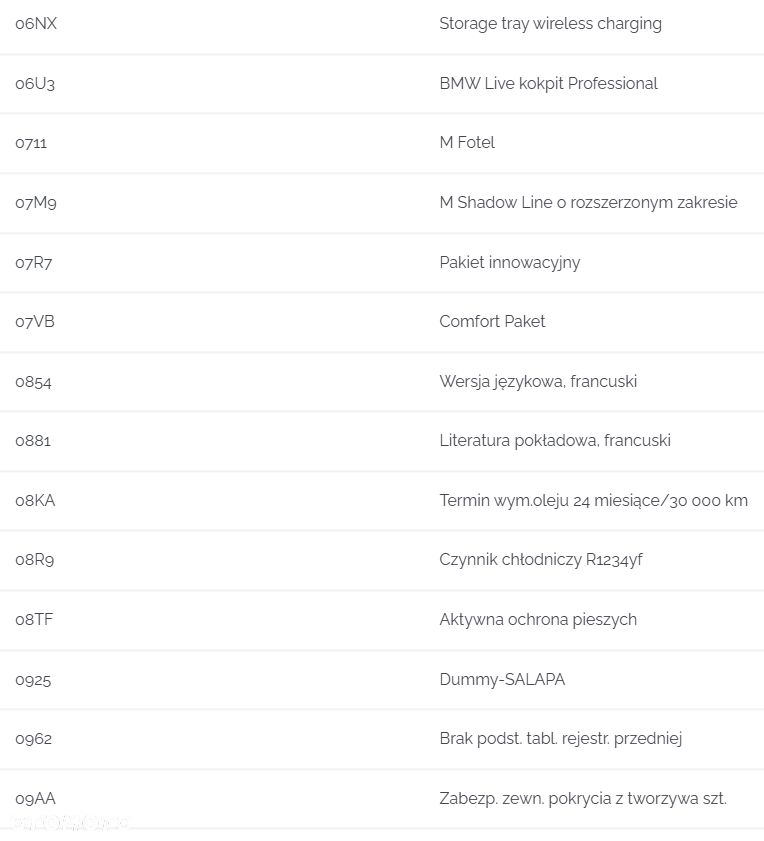Select the 08KA option code

click(x=35, y=500)
